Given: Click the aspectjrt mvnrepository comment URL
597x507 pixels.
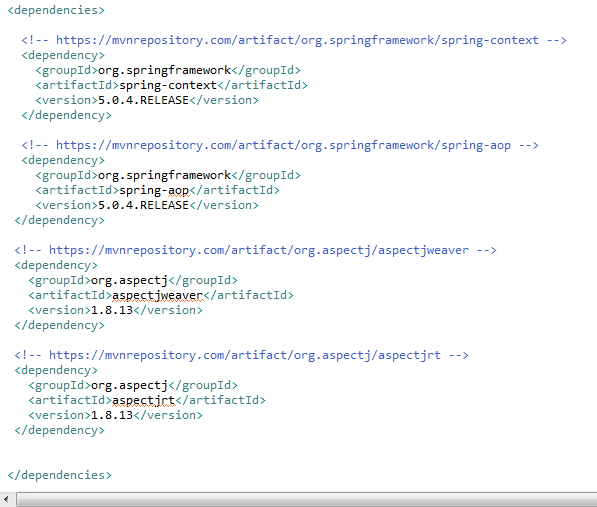Looking at the screenshot, I should 245,356.
